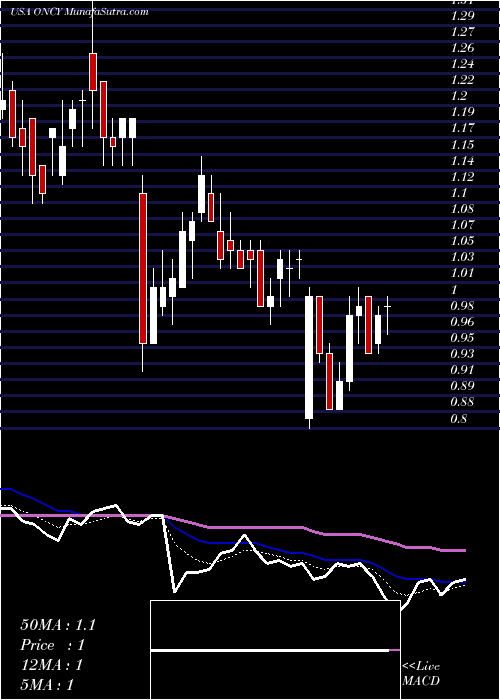This screenshot has height=700, width=500.
Task: Select the tall white candle reaching the 0.8 low
Action: point(309,357)
